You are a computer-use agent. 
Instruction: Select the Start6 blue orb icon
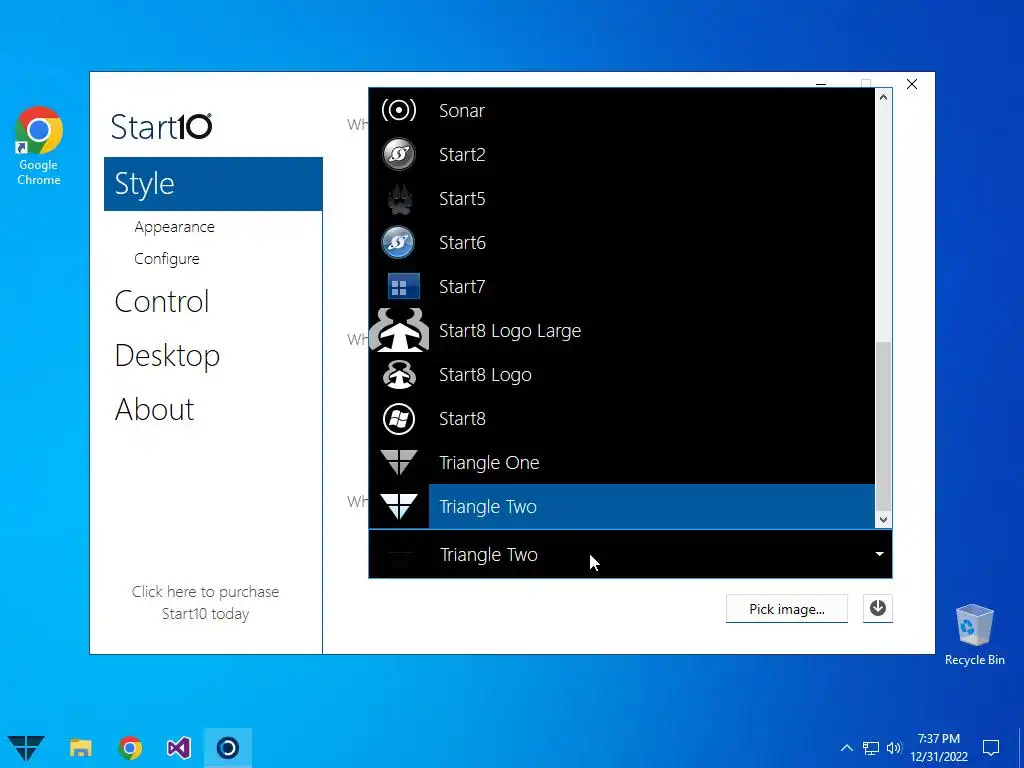pos(398,242)
